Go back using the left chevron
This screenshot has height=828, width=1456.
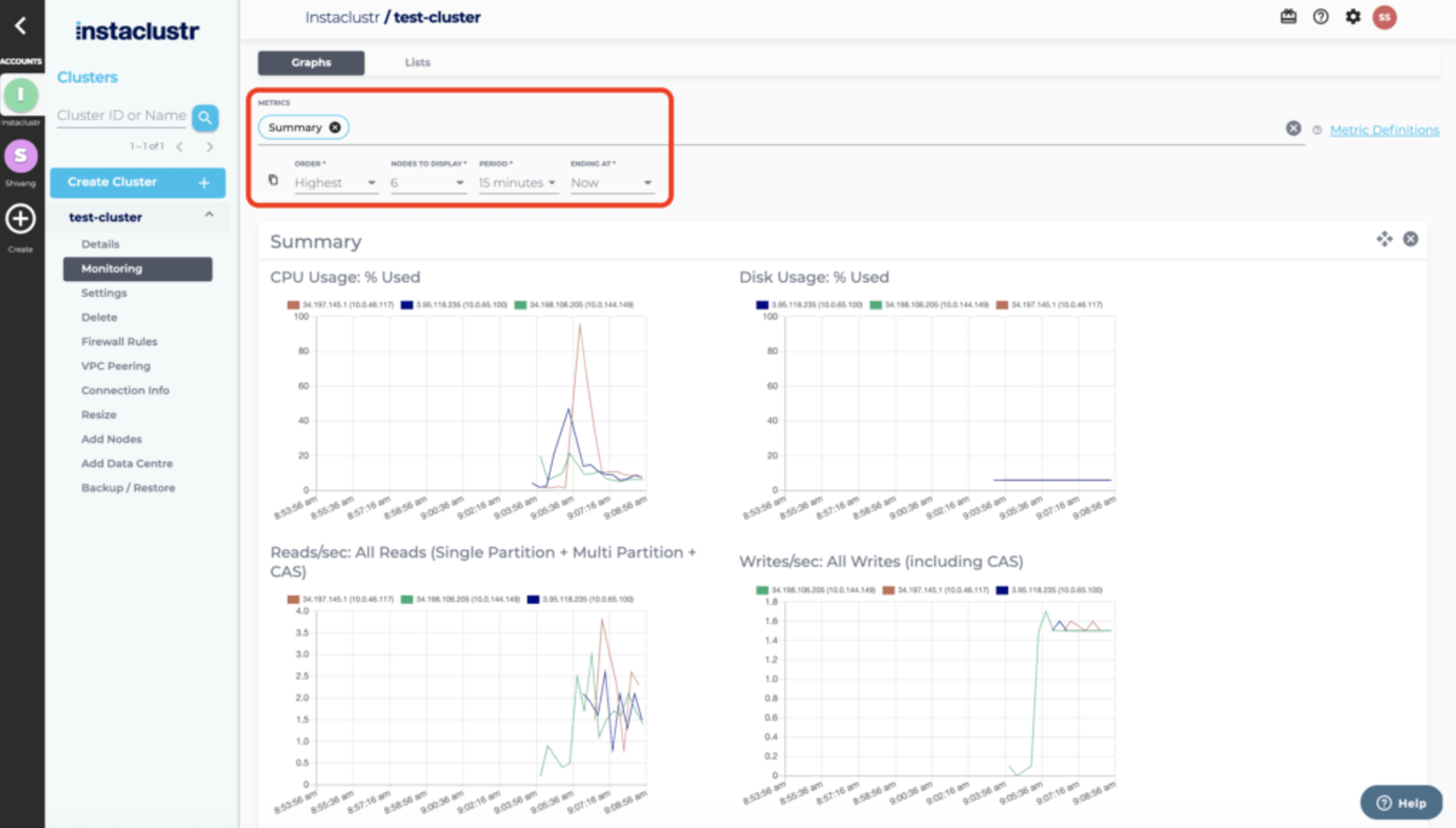tap(21, 26)
